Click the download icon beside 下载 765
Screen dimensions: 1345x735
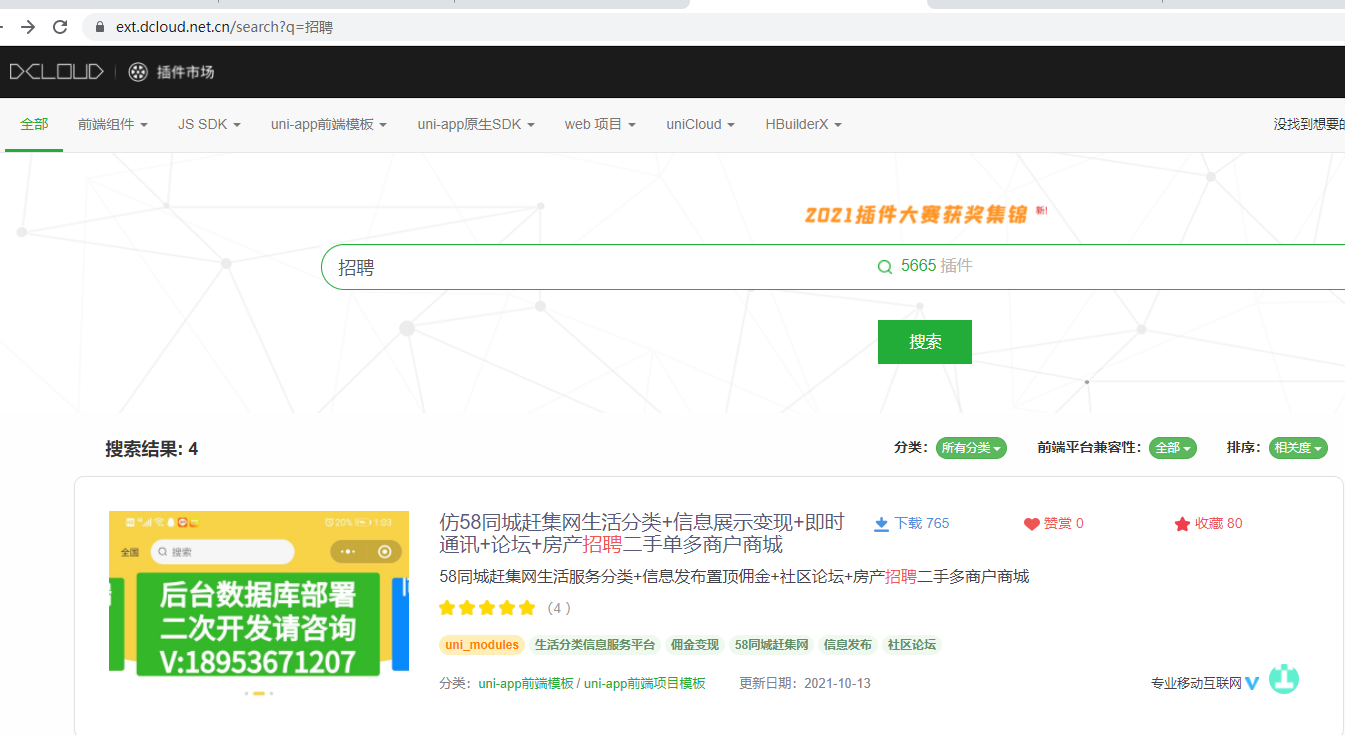click(881, 524)
